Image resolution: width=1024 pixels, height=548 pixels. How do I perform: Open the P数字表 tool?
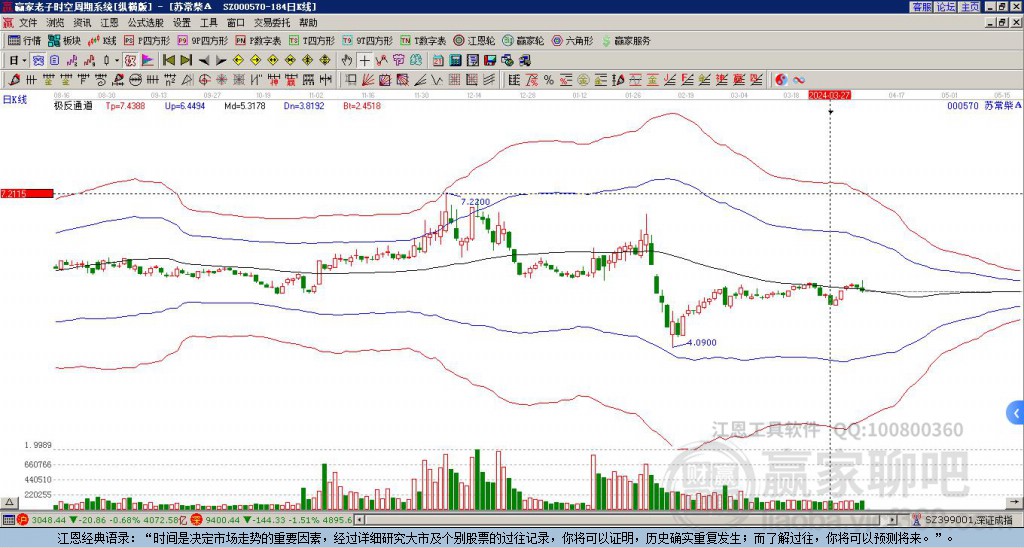[258, 40]
